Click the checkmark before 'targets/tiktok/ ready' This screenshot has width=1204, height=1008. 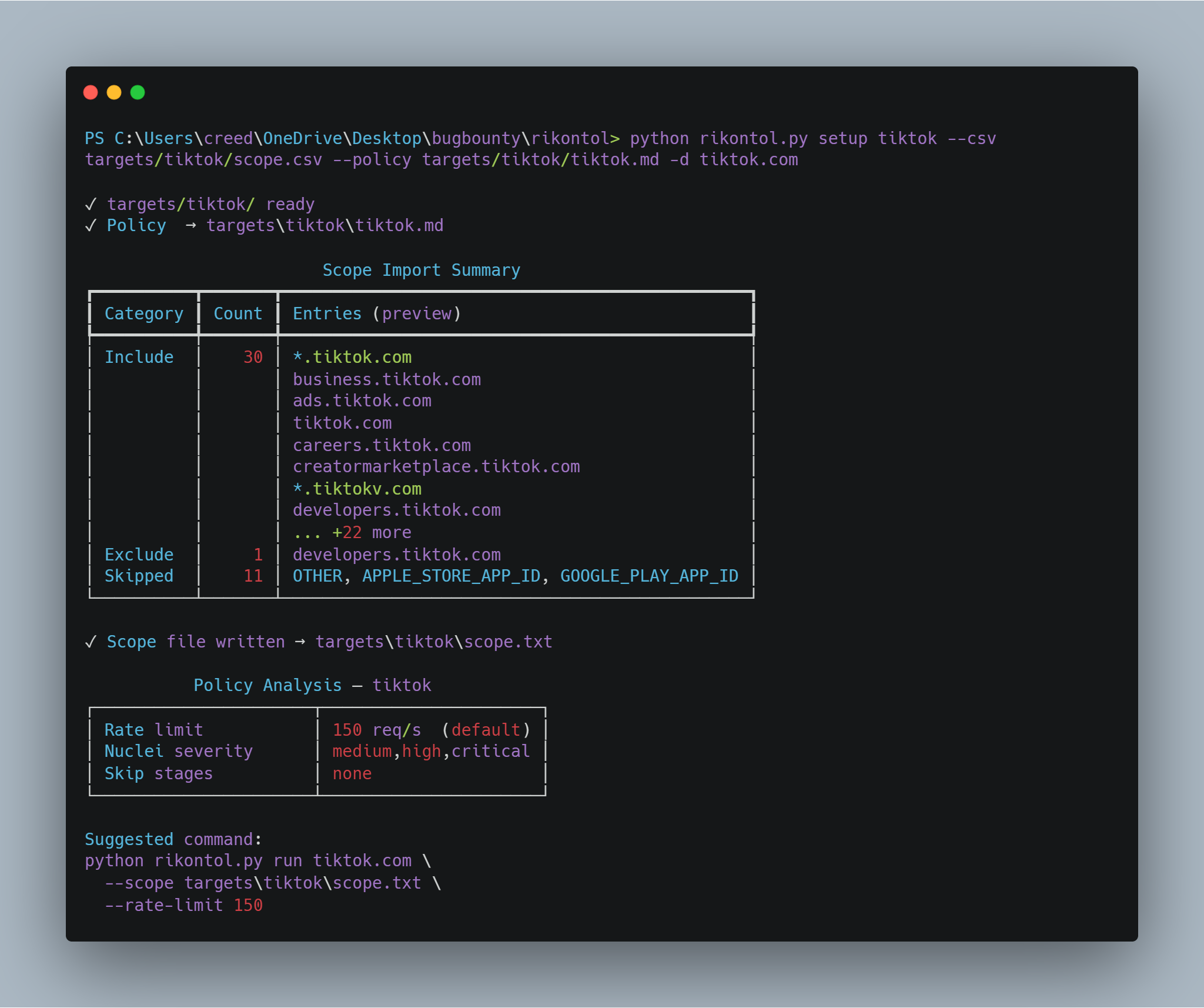point(91,204)
